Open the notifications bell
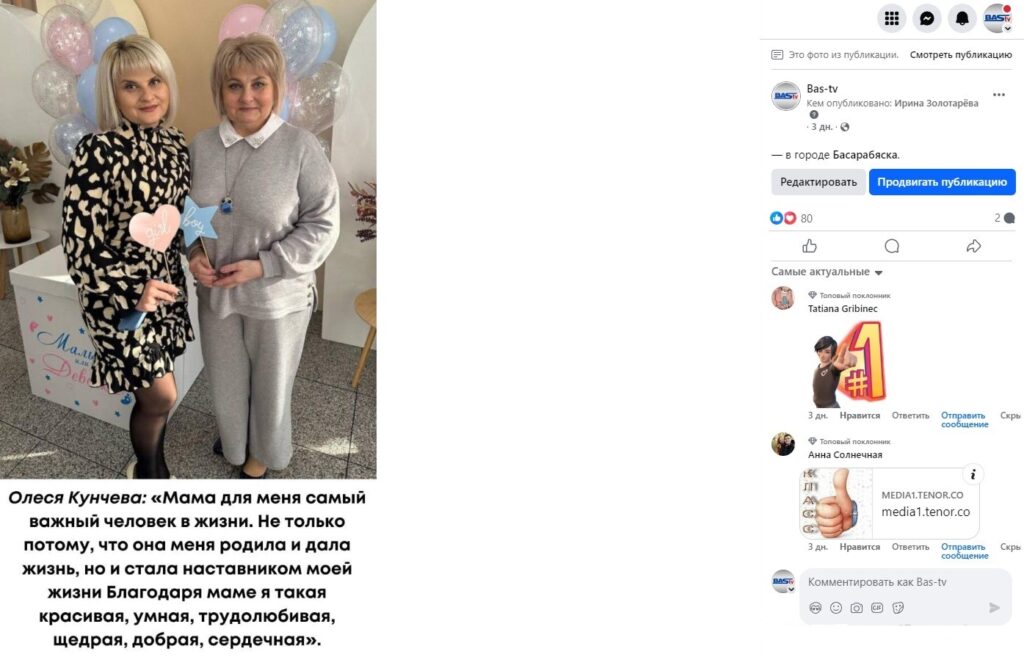Screen dimensions: 1024x657 (962, 18)
